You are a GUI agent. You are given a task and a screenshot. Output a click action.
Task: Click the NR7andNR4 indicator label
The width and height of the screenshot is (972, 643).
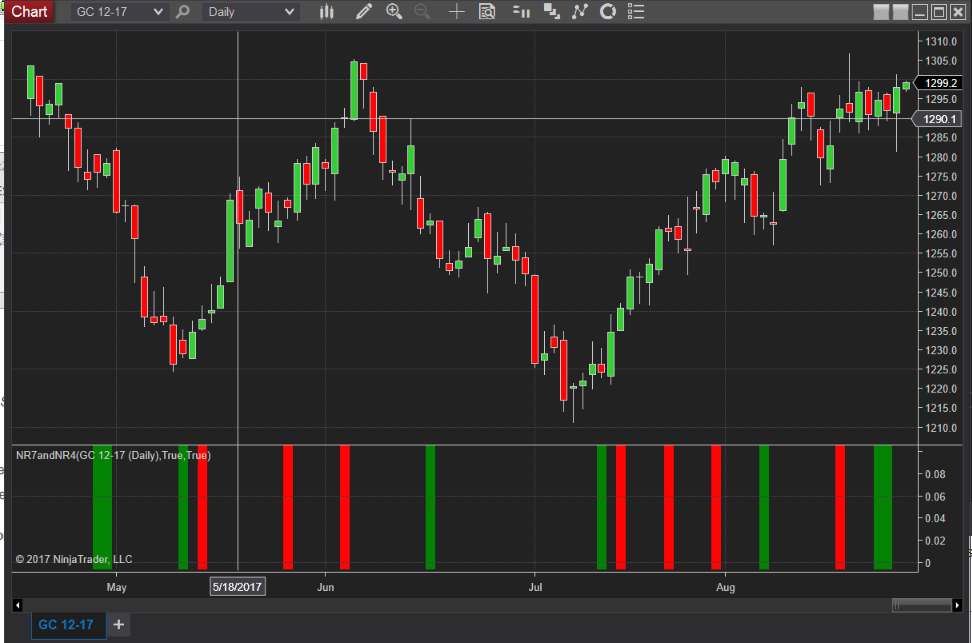[x=113, y=455]
